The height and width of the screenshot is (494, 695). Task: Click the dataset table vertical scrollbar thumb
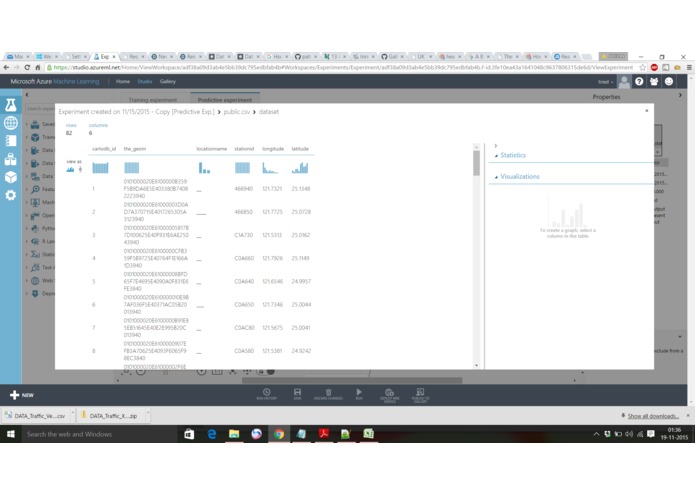pyautogui.click(x=476, y=163)
